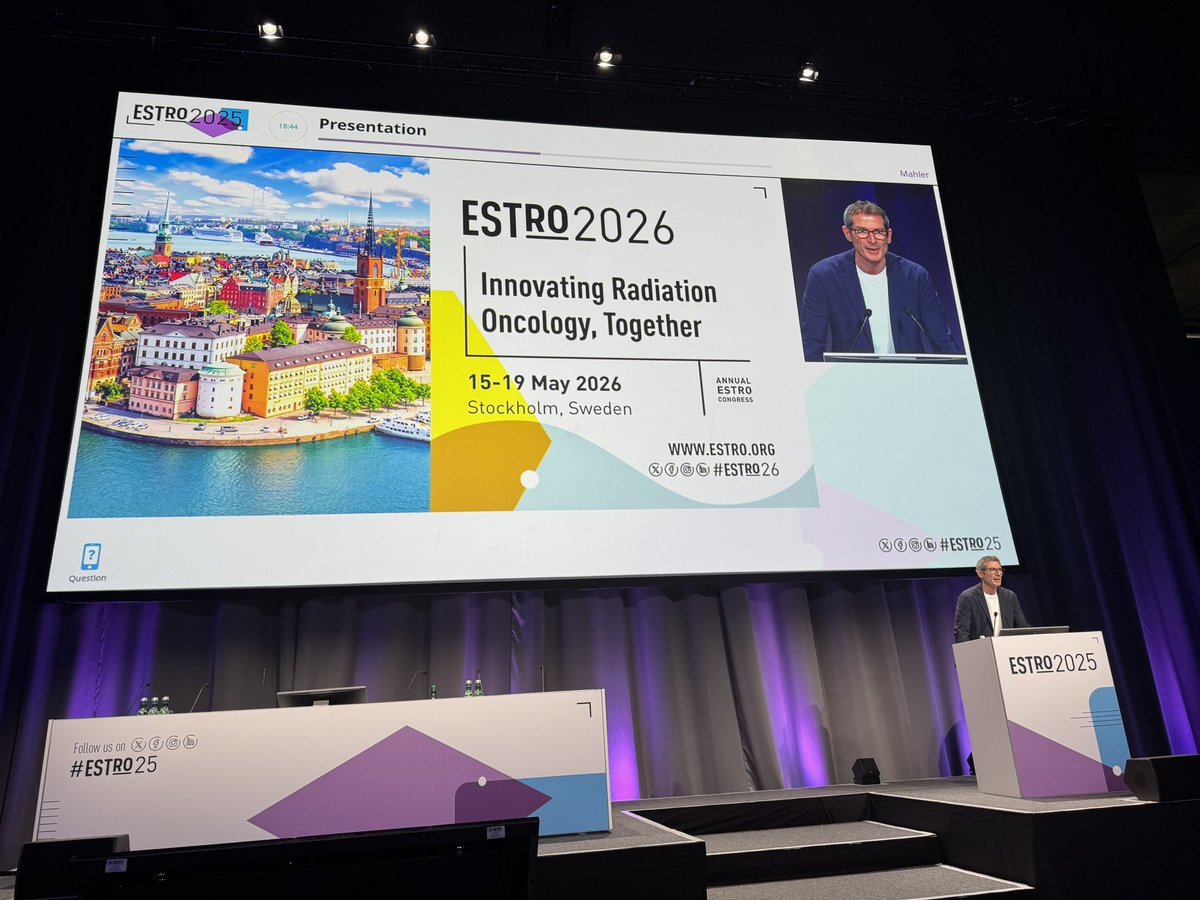This screenshot has height=900, width=1200.
Task: Click the Facebook icon after 'Follow us on'
Action: [x=156, y=743]
